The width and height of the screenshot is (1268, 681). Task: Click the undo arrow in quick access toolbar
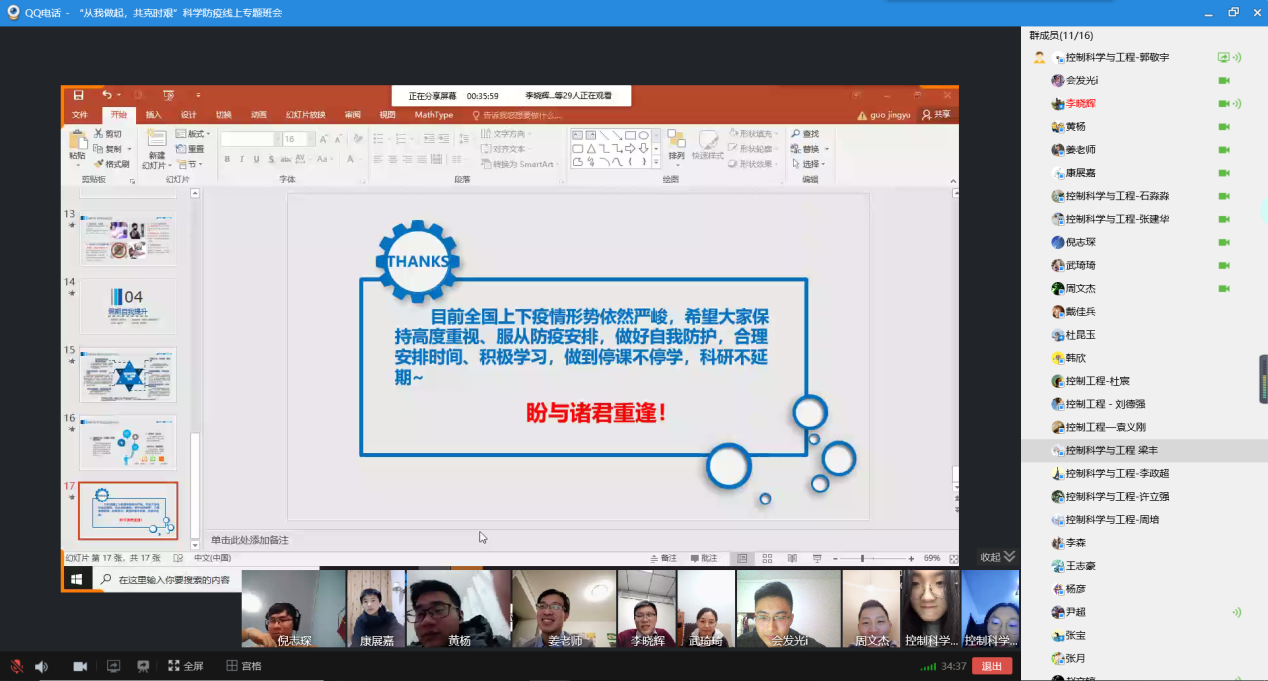click(x=106, y=95)
